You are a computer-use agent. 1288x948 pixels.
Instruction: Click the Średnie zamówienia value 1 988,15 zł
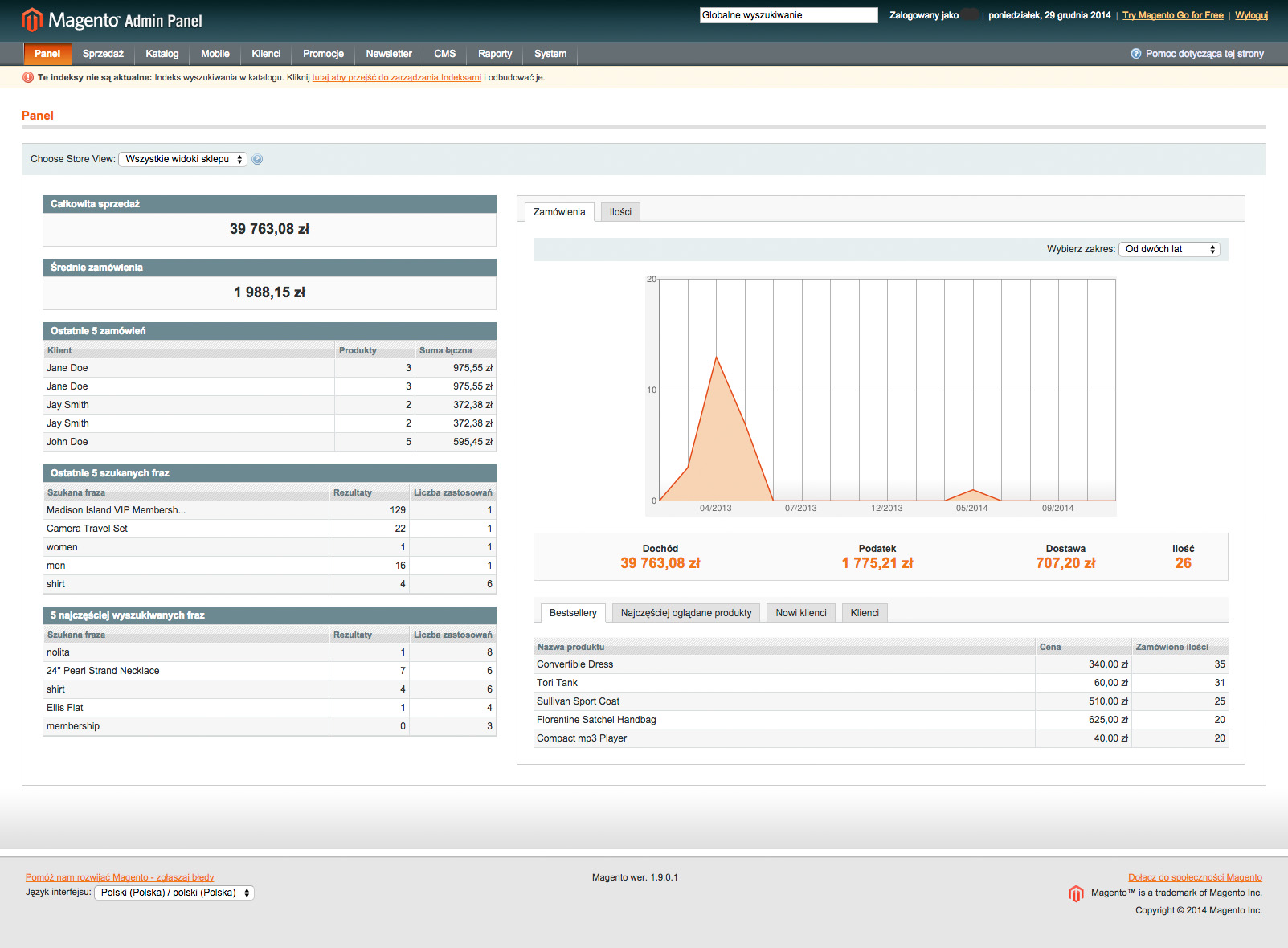point(270,292)
